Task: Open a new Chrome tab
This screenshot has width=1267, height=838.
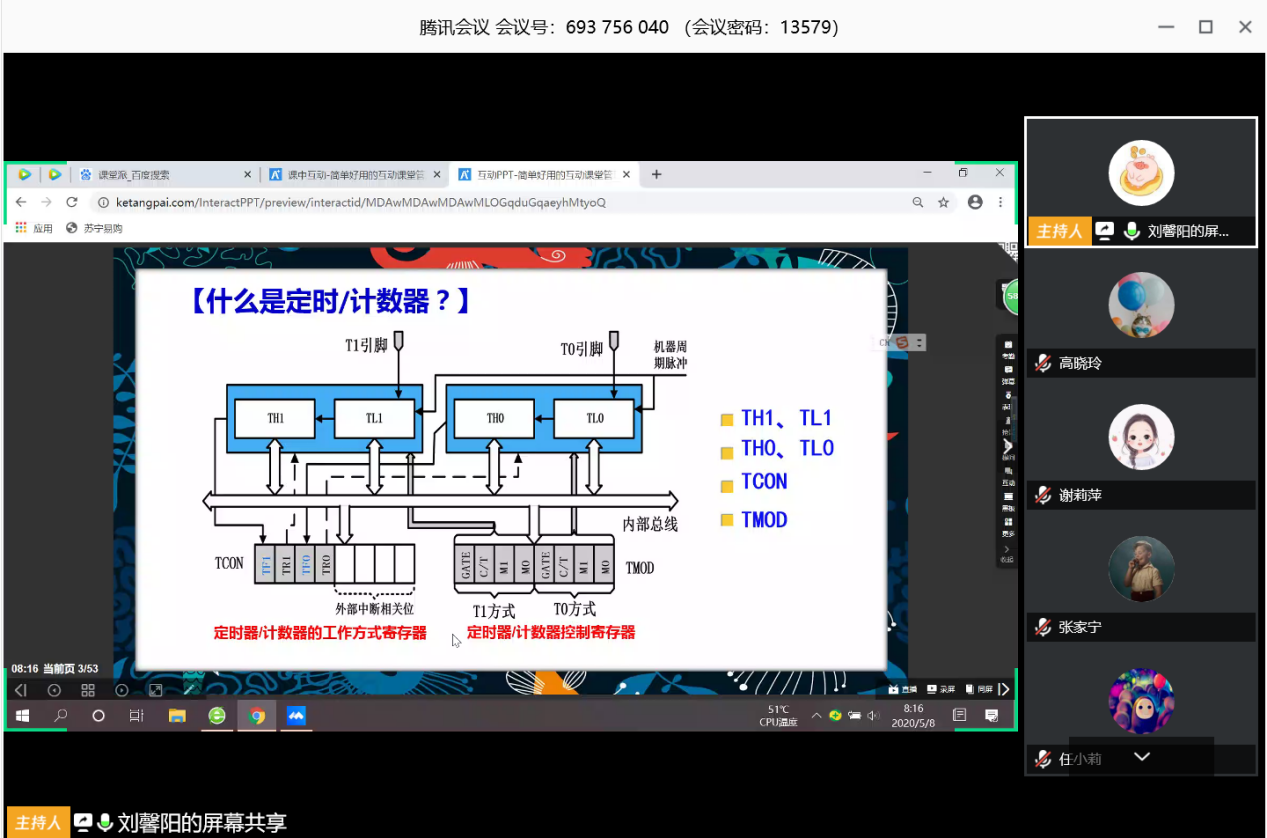Action: tap(657, 174)
